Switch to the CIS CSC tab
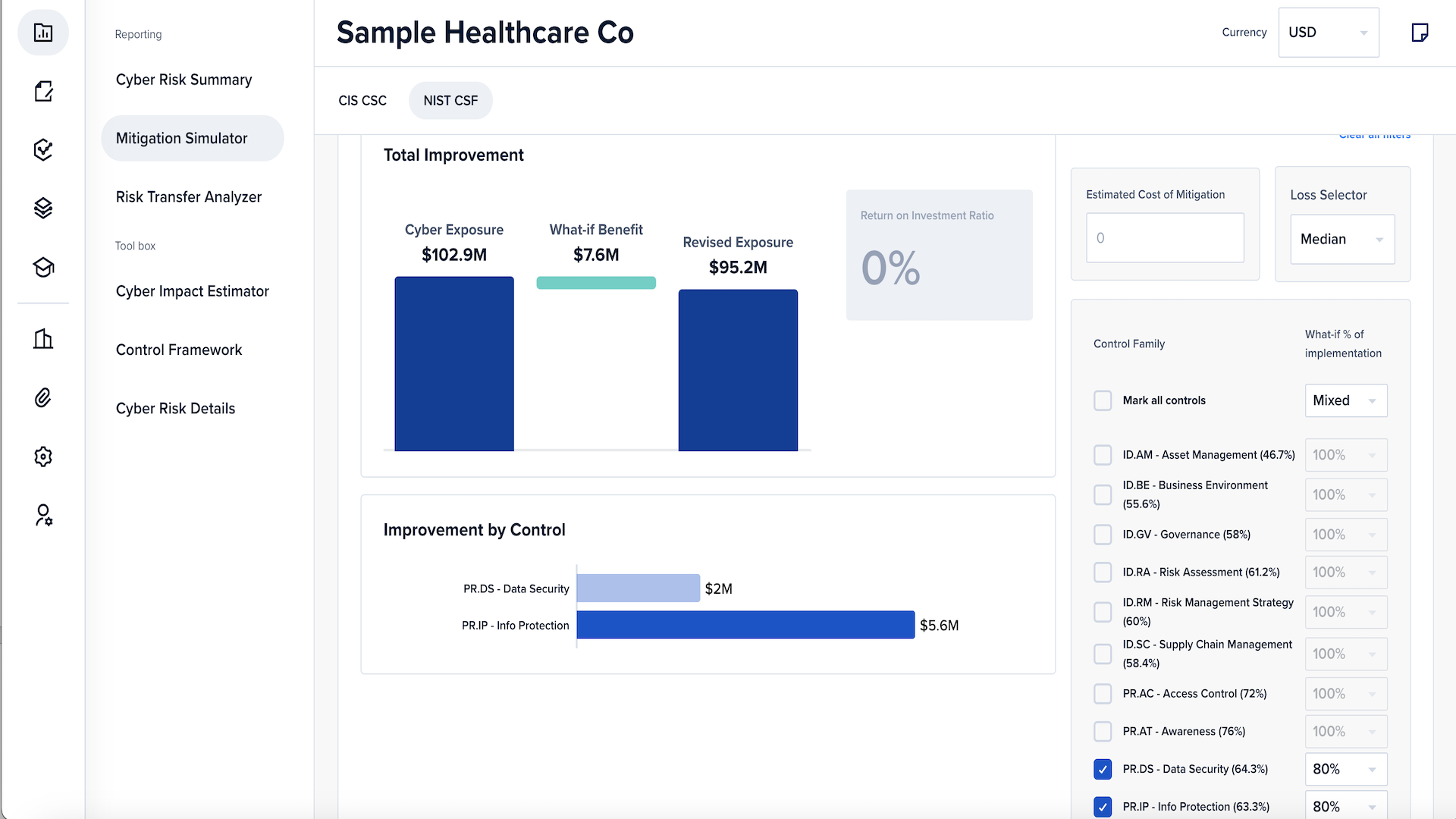Screen dimensions: 1456x819 362,101
